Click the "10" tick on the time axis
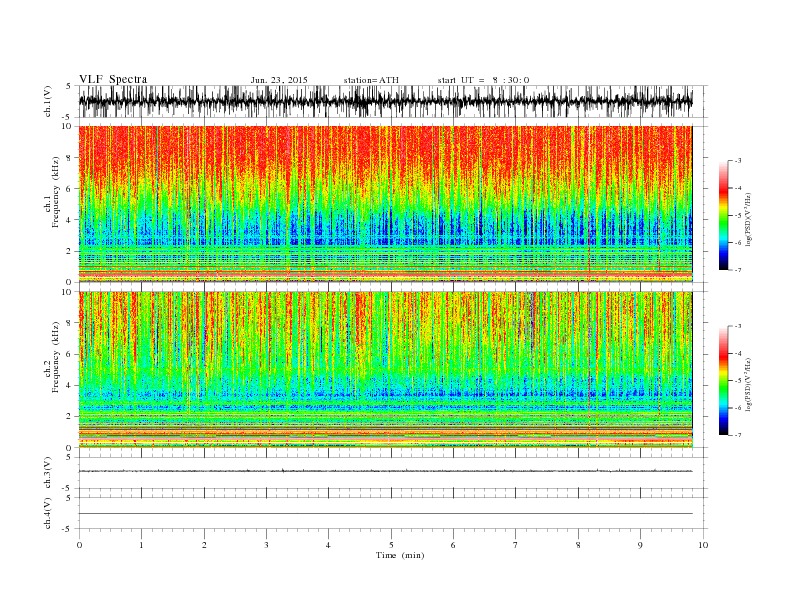Image resolution: width=792 pixels, height=612 pixels. 703,545
